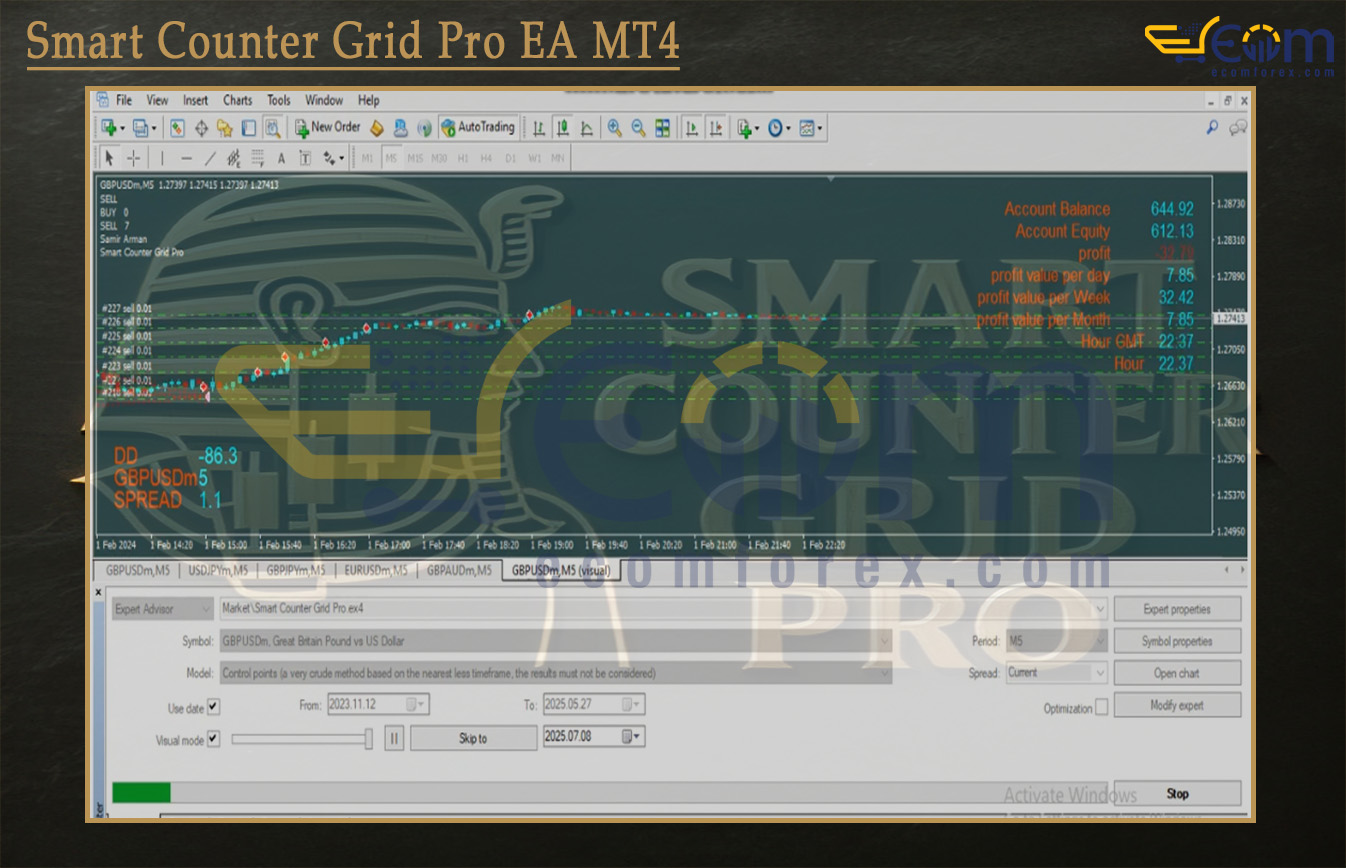Click the tile windows icon
This screenshot has width=1346, height=868.
coord(663,128)
